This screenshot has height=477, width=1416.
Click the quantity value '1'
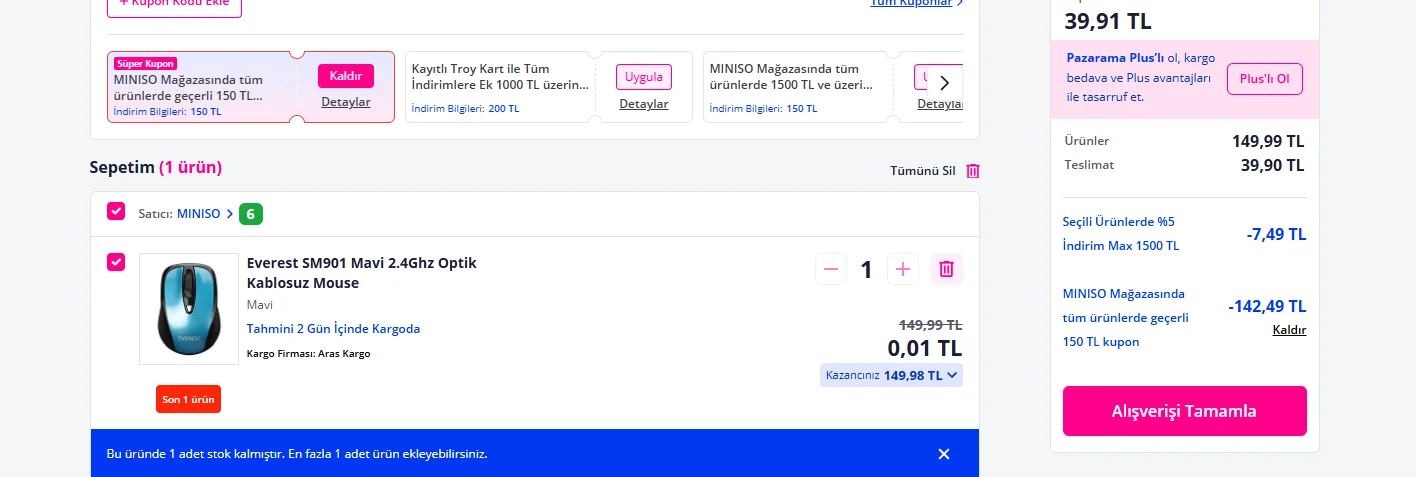point(867,269)
